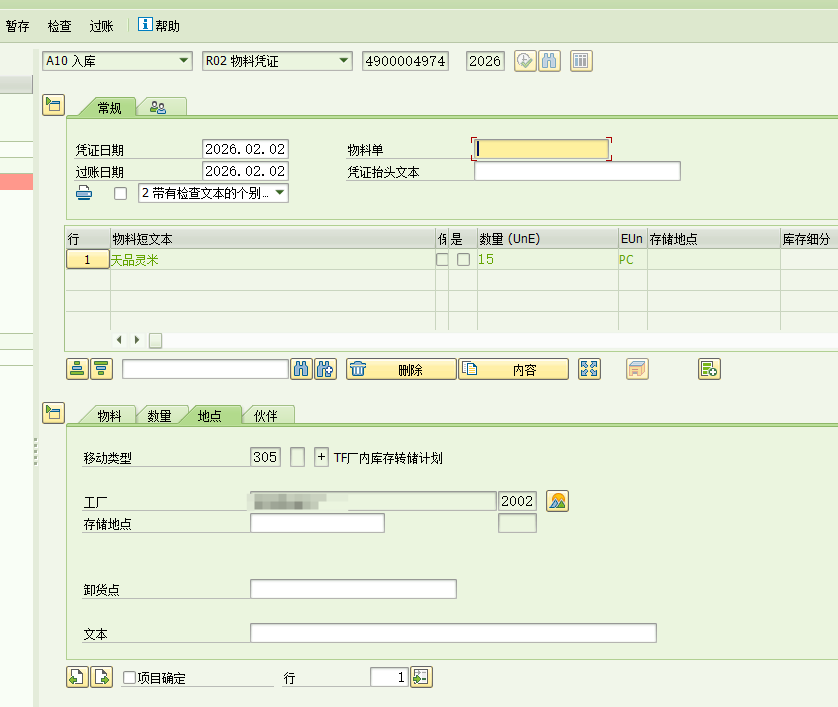This screenshot has width=838, height=707.
Task: Click the plant details icon next to 2002
Action: (x=558, y=501)
